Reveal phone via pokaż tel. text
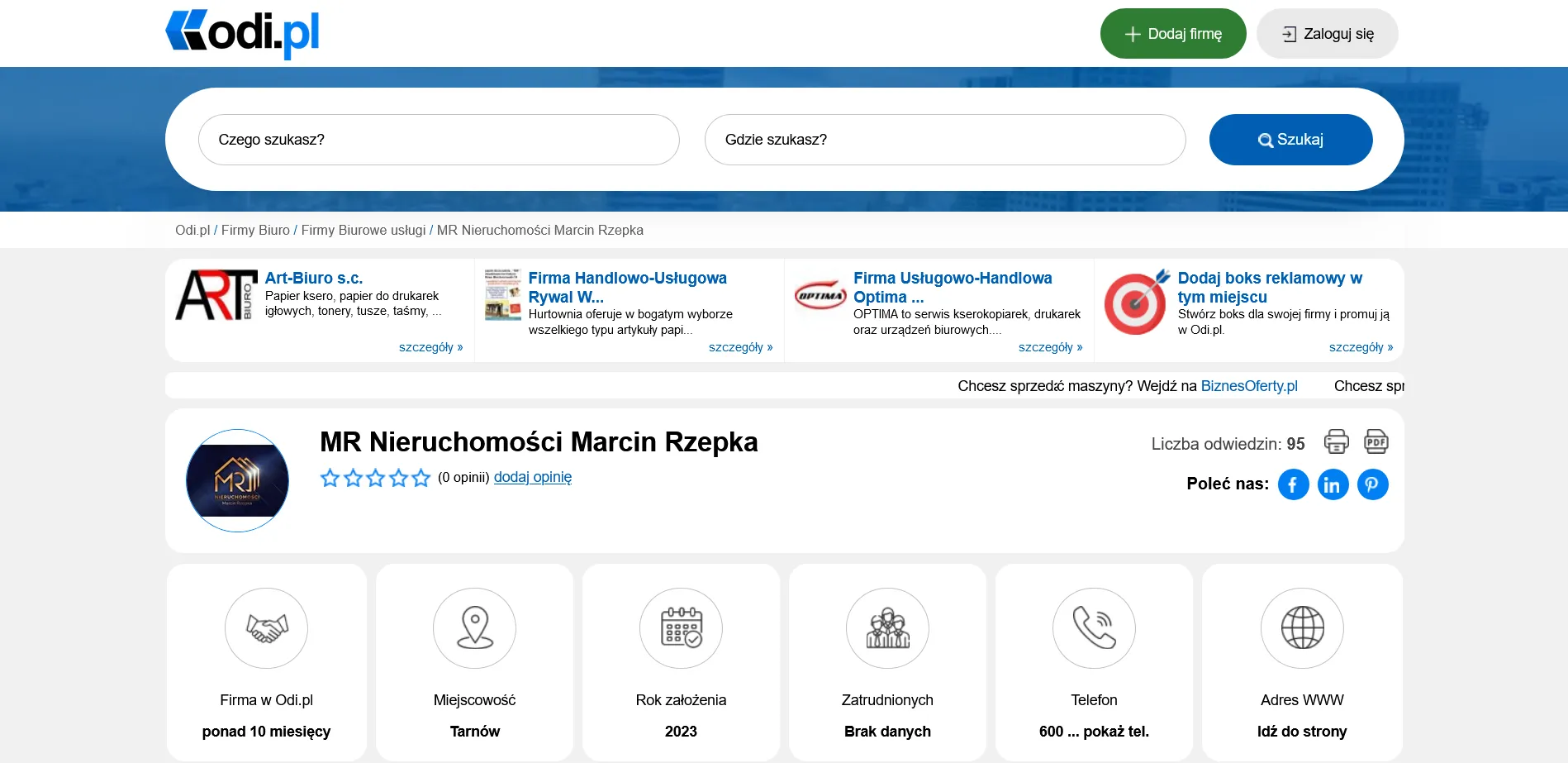This screenshot has width=1568, height=763. point(1116,732)
